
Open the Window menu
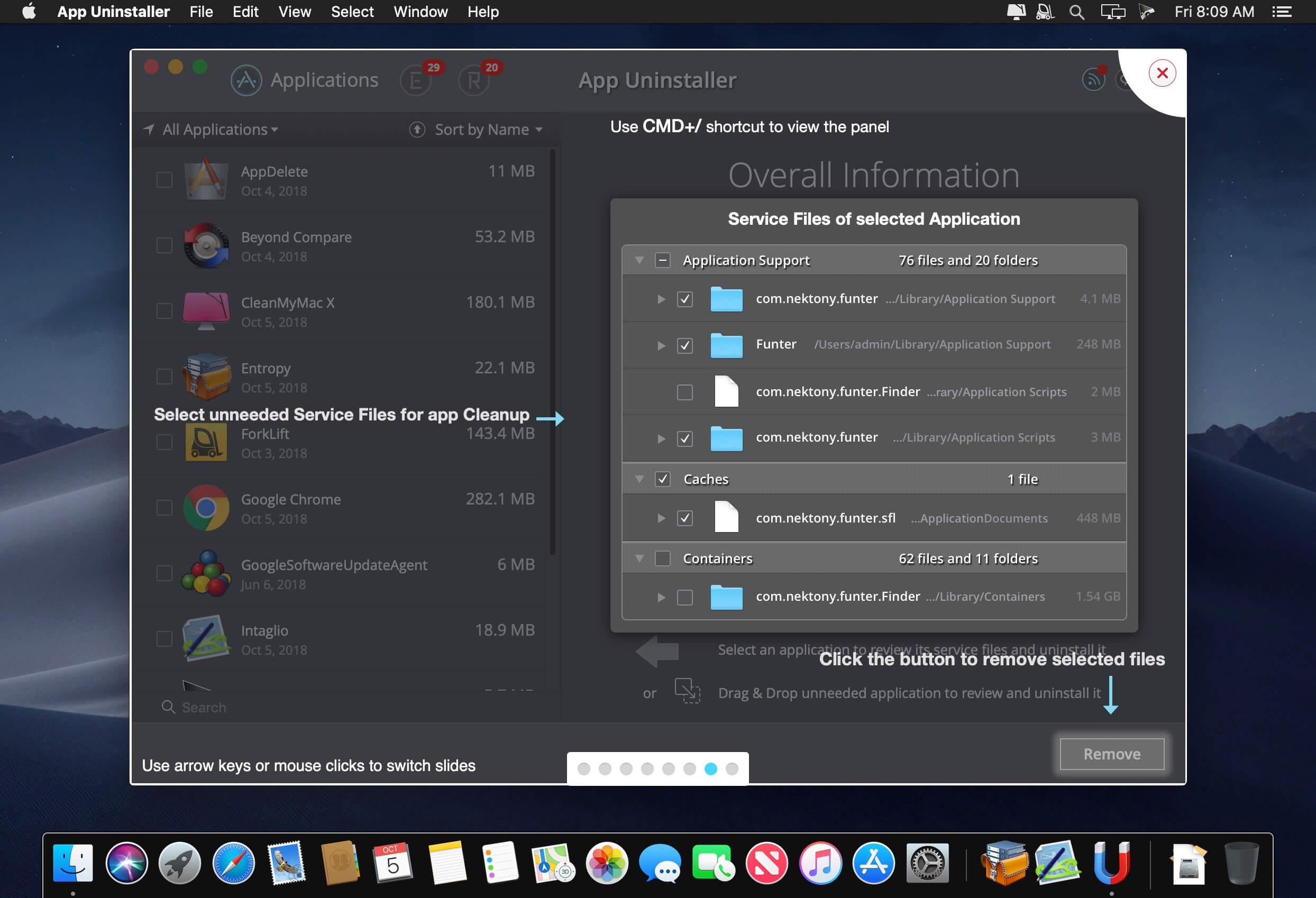[x=421, y=12]
